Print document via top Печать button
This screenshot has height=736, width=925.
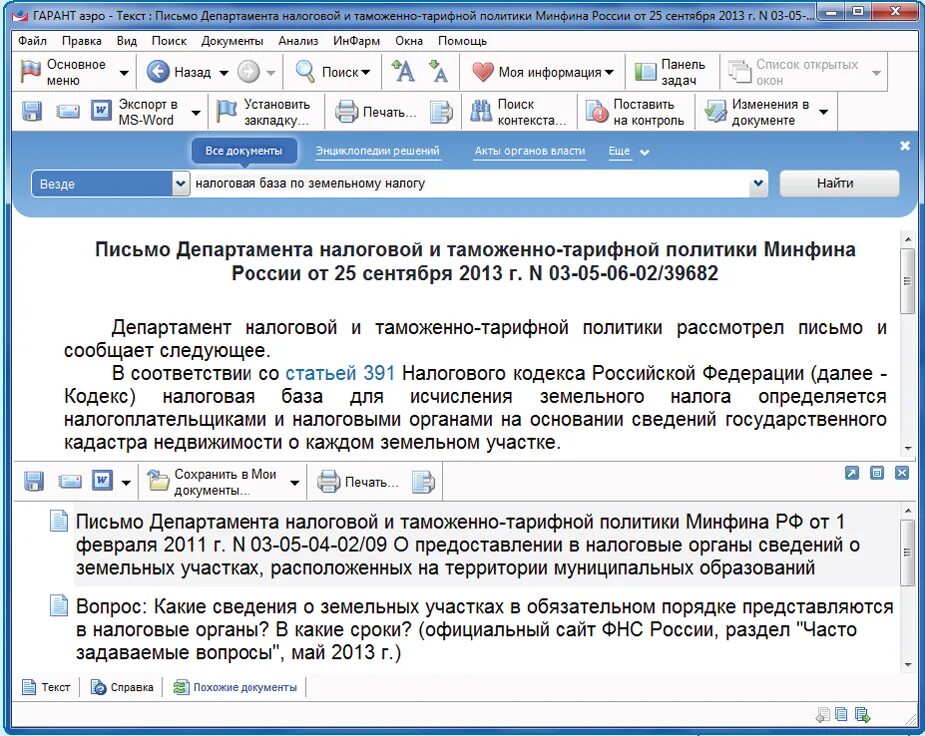pyautogui.click(x=376, y=111)
